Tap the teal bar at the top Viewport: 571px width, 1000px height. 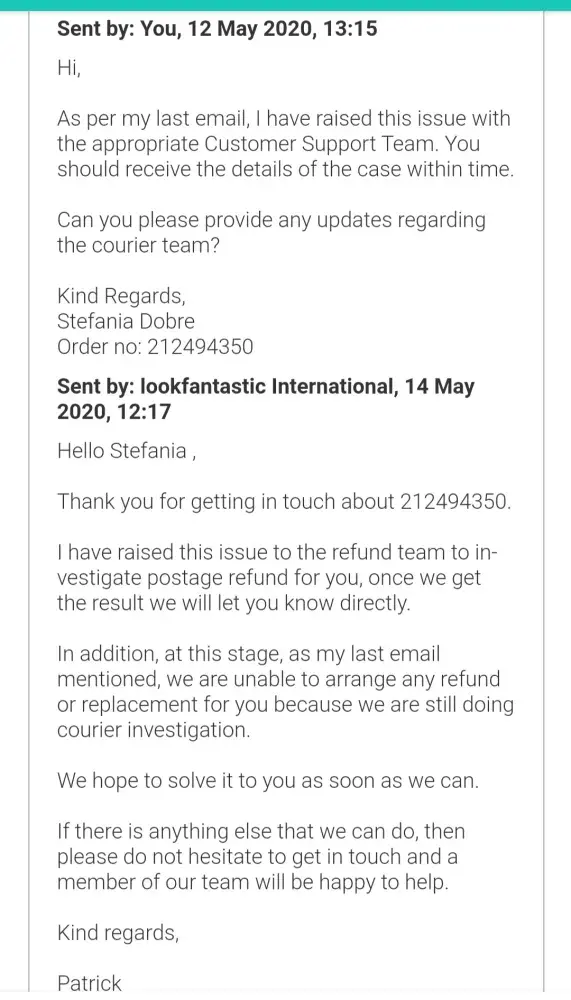[x=285, y=5]
